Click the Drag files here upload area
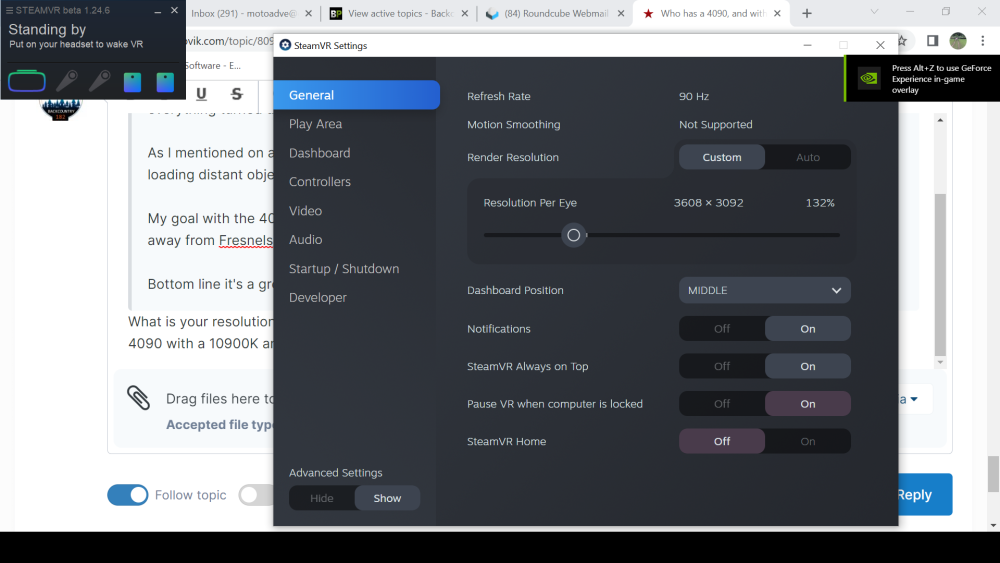1000x563 pixels. pyautogui.click(x=220, y=398)
